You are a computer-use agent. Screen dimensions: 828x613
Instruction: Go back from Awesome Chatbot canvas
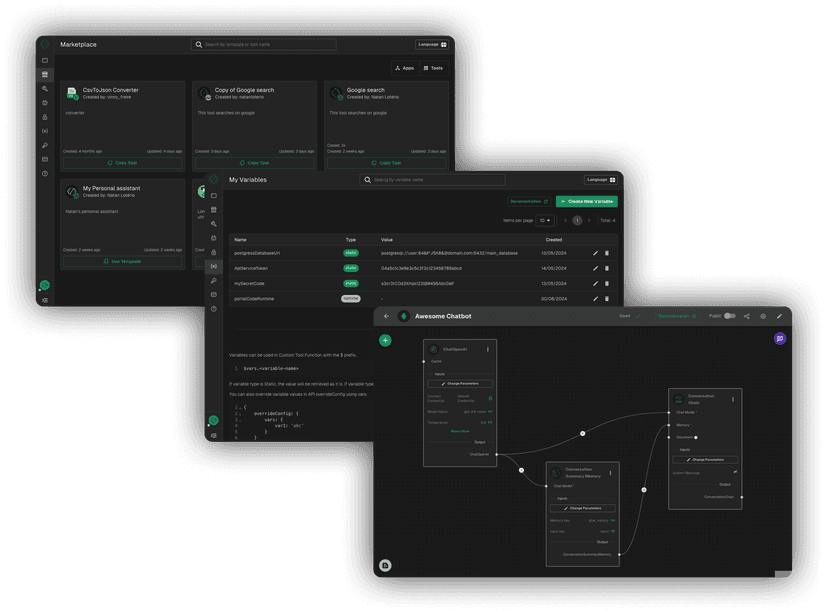tap(387, 316)
